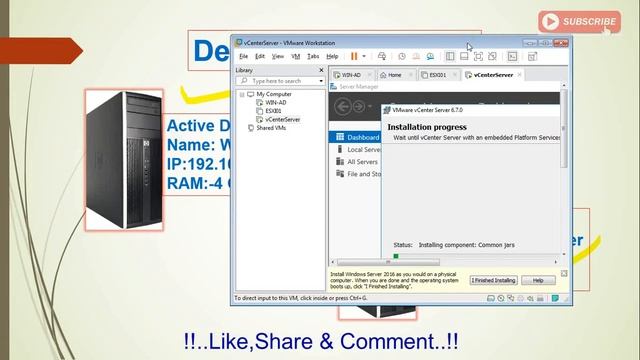Close the vCenterServer tab
This screenshot has width=640, height=360.
[x=519, y=75]
